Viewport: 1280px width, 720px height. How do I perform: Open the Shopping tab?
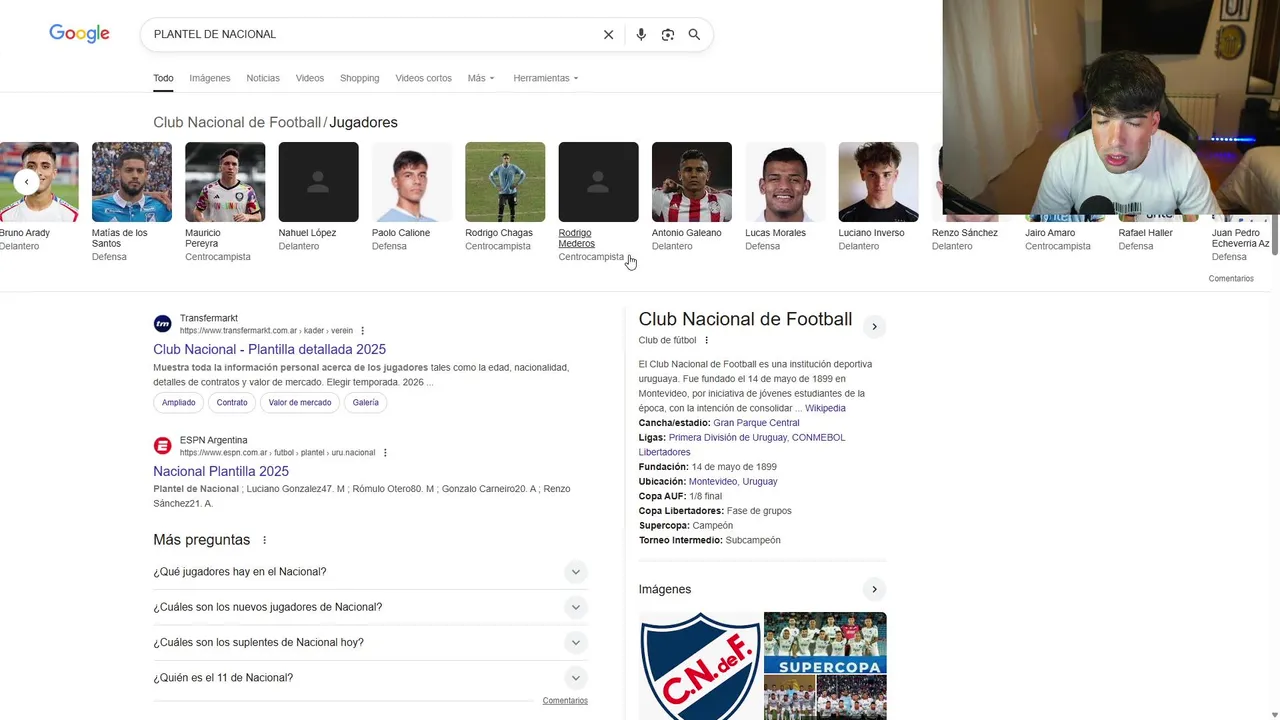coord(359,78)
